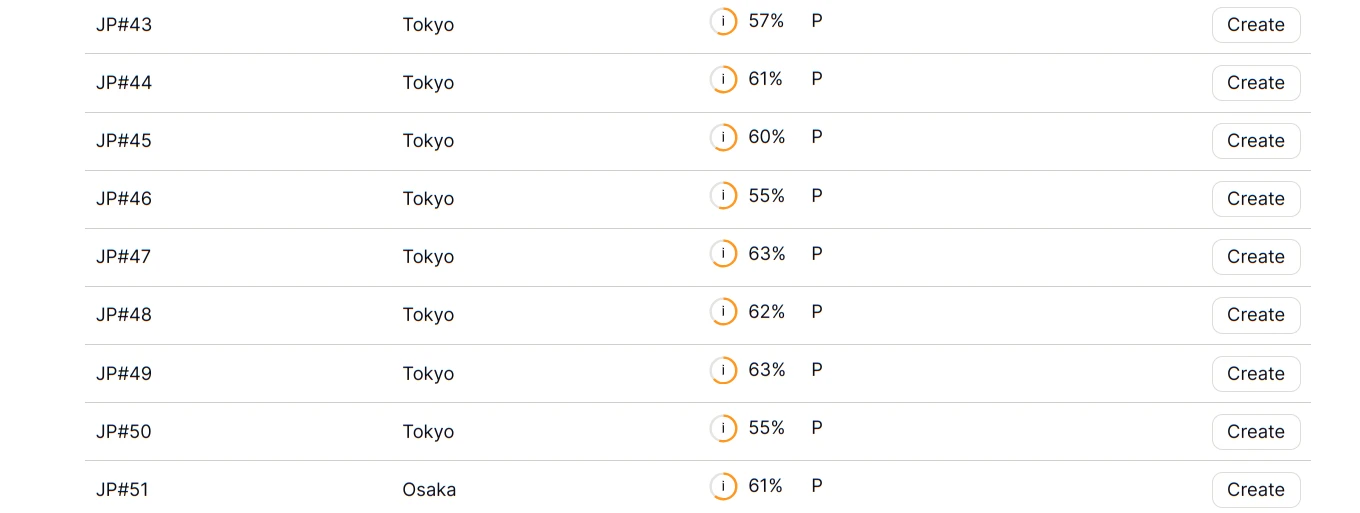Show info for the JP#47 load indicator
The height and width of the screenshot is (513, 1360).
723,254
